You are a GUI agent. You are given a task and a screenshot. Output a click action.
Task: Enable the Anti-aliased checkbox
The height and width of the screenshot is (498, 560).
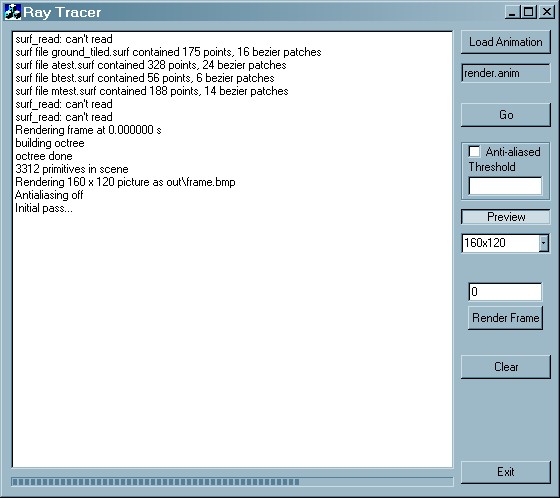(x=474, y=151)
